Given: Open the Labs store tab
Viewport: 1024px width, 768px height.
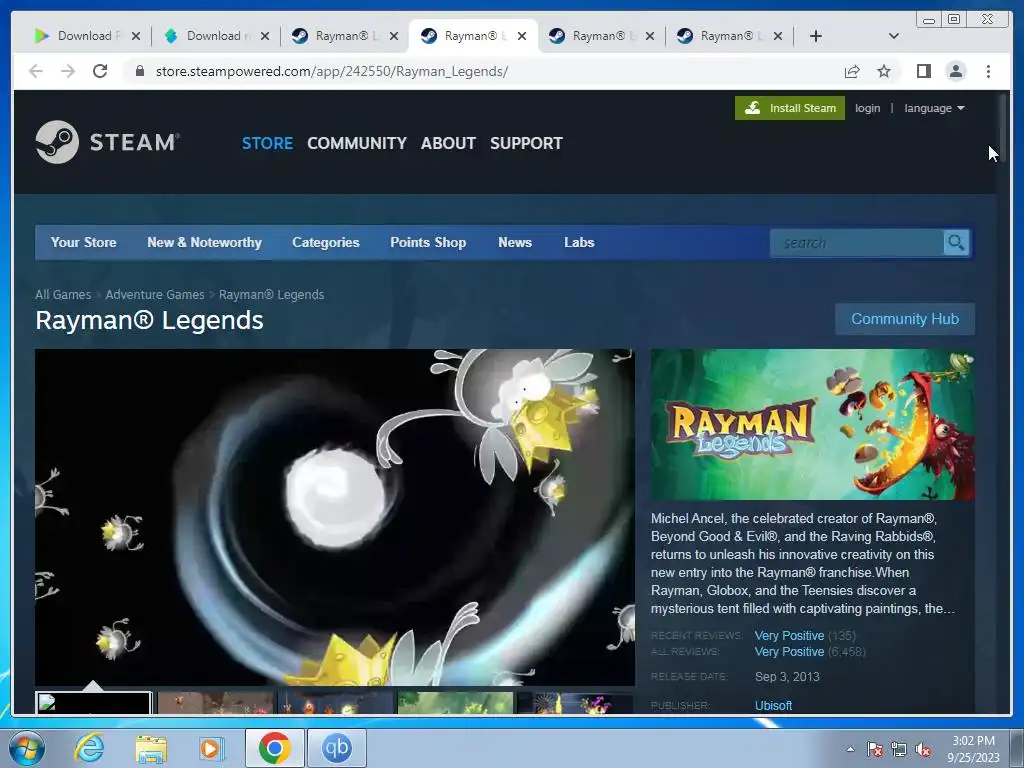Looking at the screenshot, I should (579, 242).
